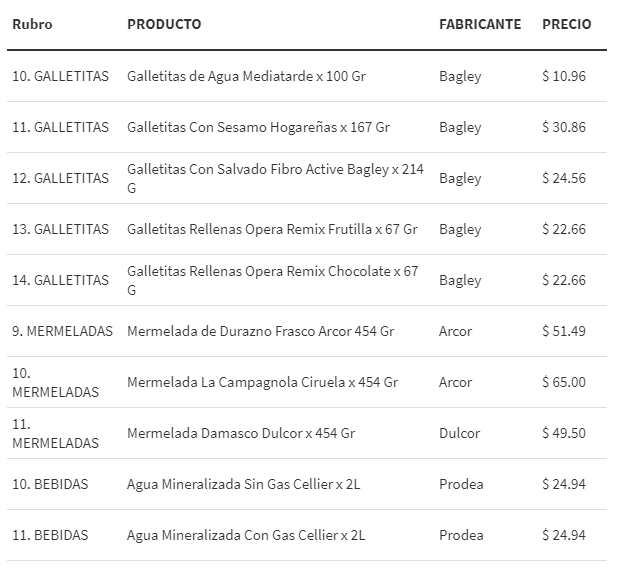Click the 9. MERMELADAS category cell
641x588 pixels.
tap(62, 331)
